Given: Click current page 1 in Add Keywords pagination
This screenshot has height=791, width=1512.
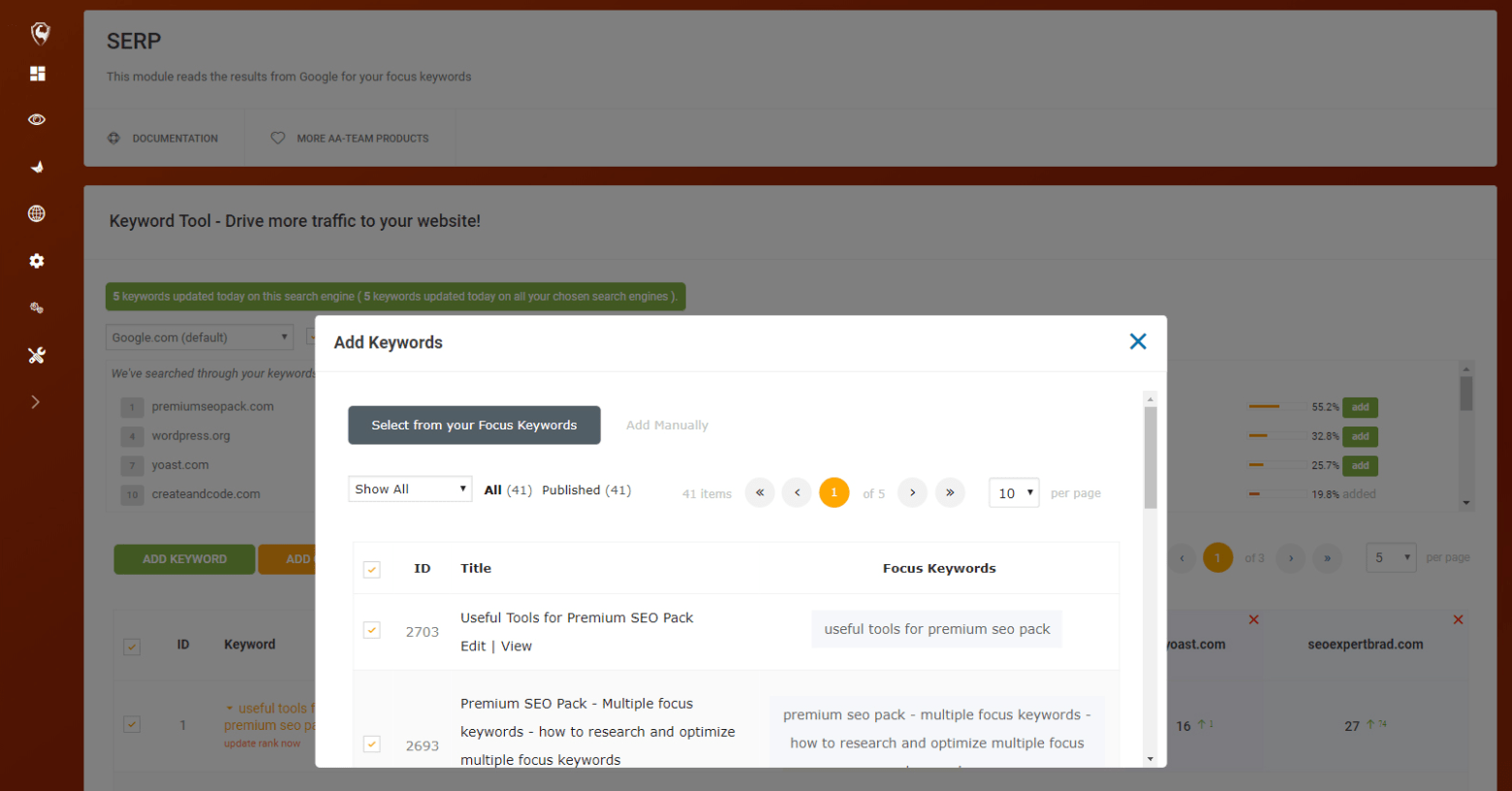Looking at the screenshot, I should 834,492.
